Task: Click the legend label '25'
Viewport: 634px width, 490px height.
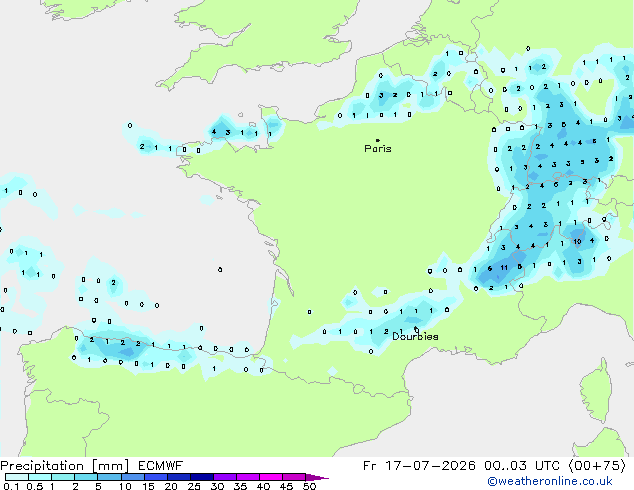Action: (194, 486)
